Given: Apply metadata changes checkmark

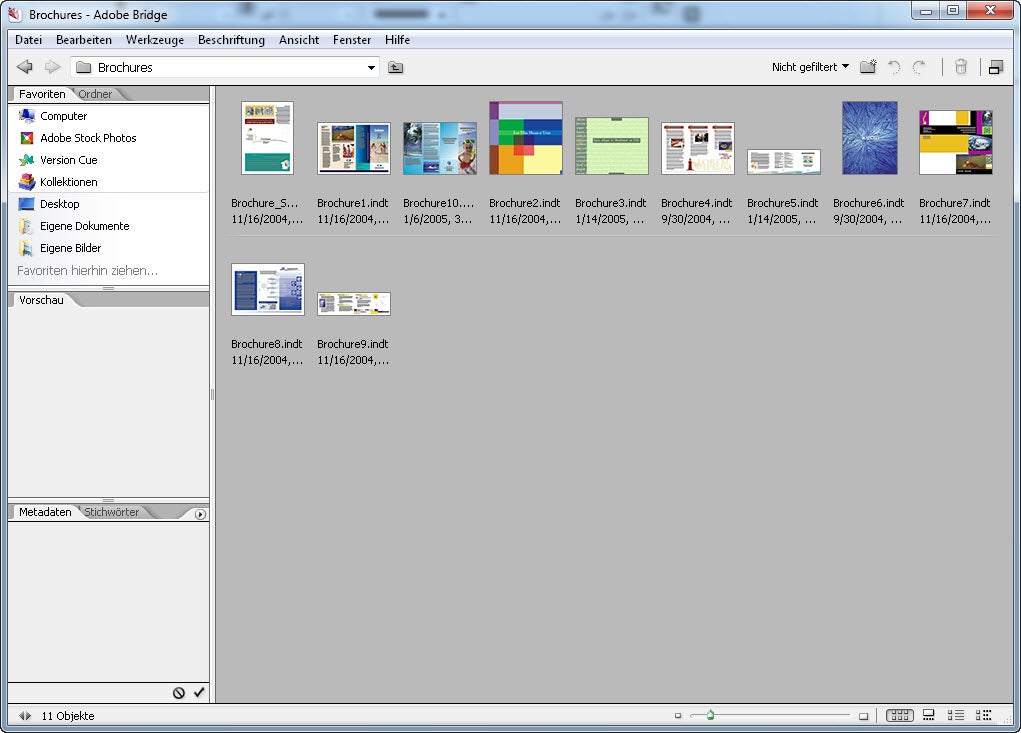Looking at the screenshot, I should tap(199, 693).
